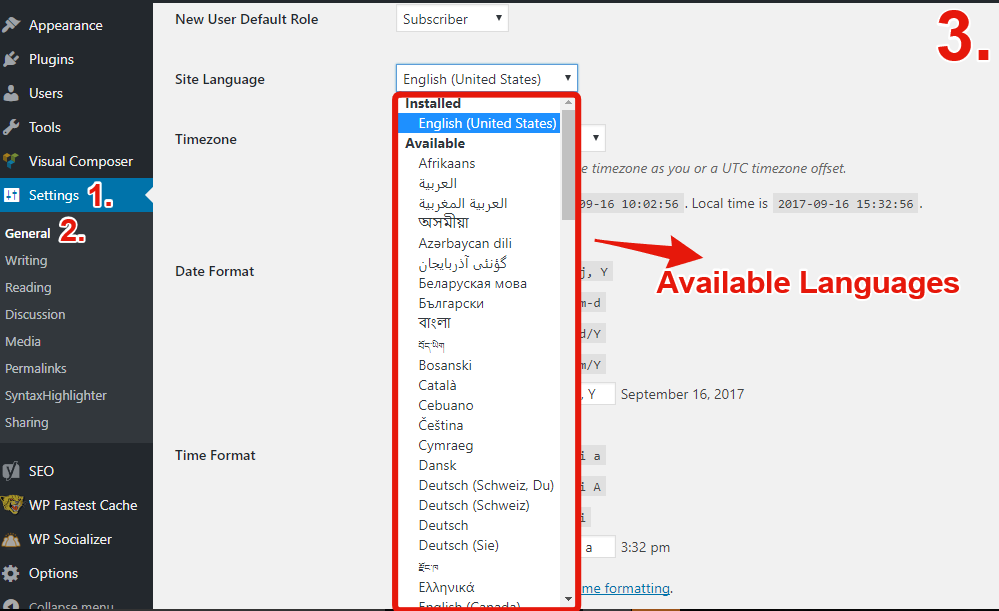
Task: Click the Settings sidebar icon
Action: click(12, 195)
